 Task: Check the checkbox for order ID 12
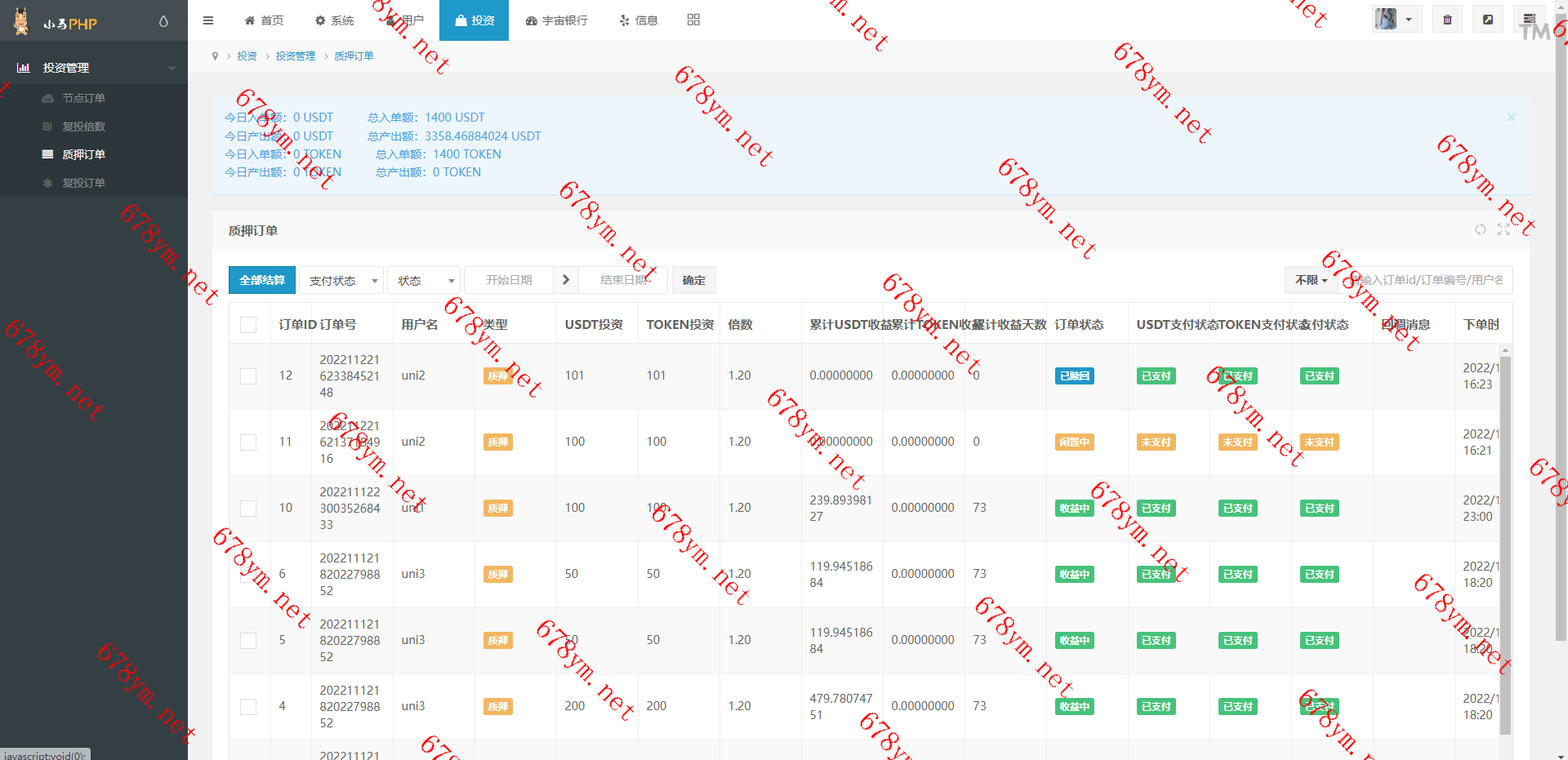248,376
